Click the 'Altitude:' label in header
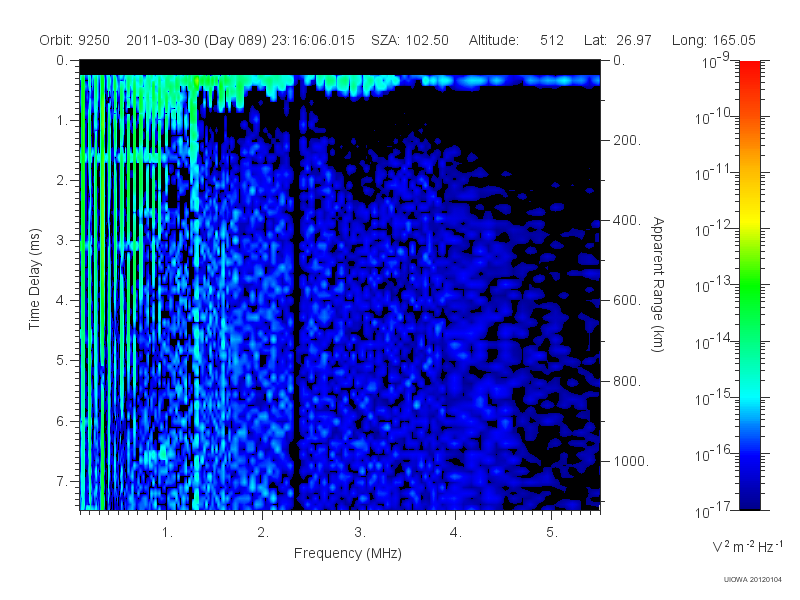 (x=494, y=40)
